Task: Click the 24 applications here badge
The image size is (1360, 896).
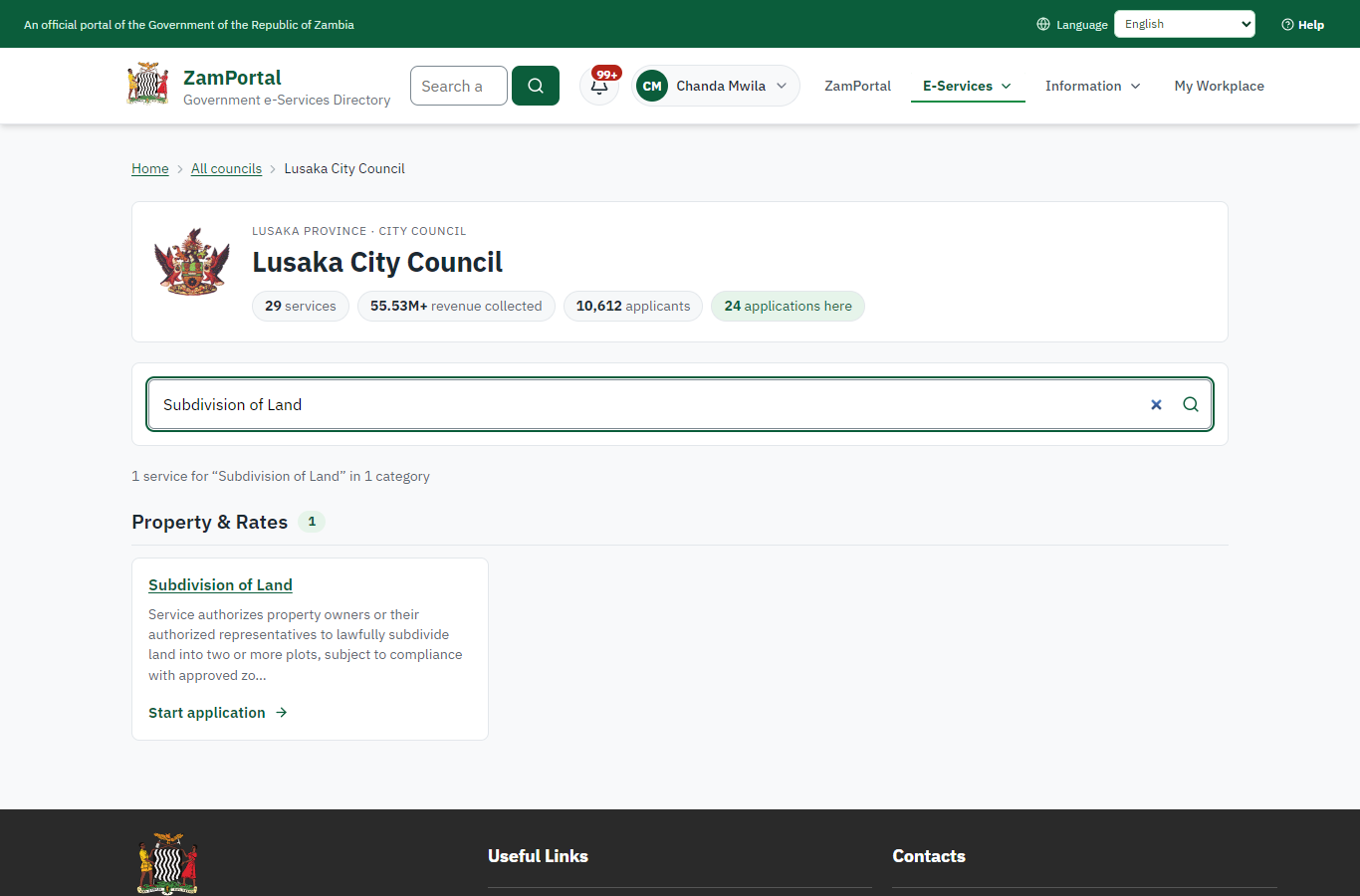Action: click(x=788, y=306)
